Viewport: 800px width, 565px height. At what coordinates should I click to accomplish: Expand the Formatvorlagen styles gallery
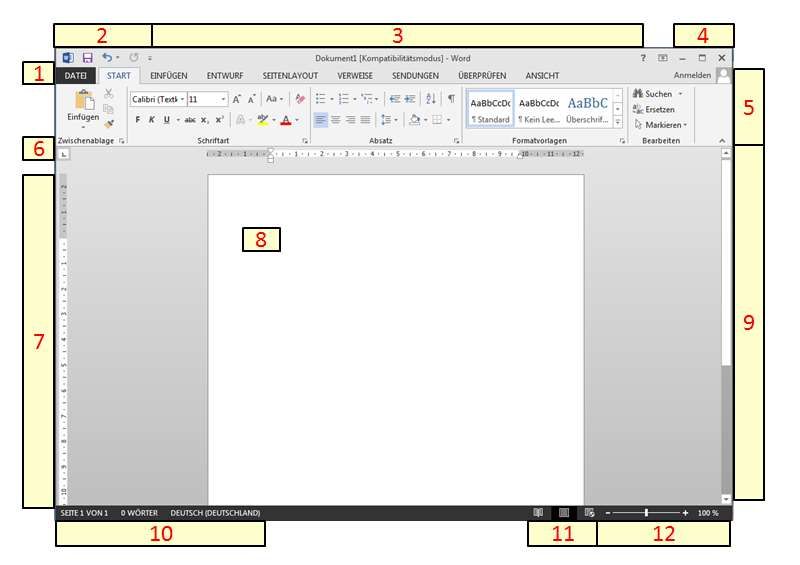pos(618,122)
